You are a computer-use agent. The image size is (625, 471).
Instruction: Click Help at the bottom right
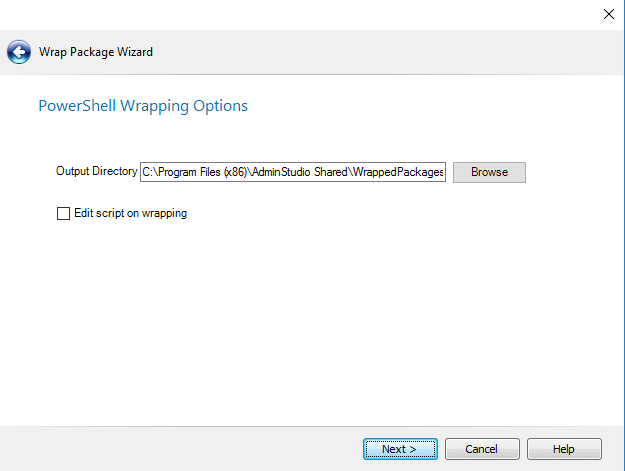[x=564, y=449]
